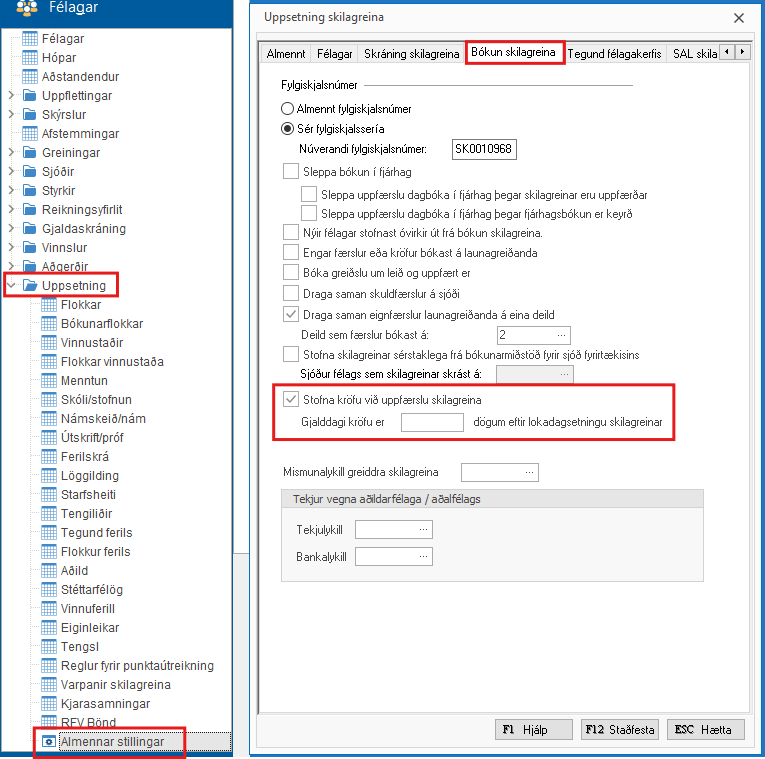Click the table icon next to Kjarasamningar

(49, 704)
